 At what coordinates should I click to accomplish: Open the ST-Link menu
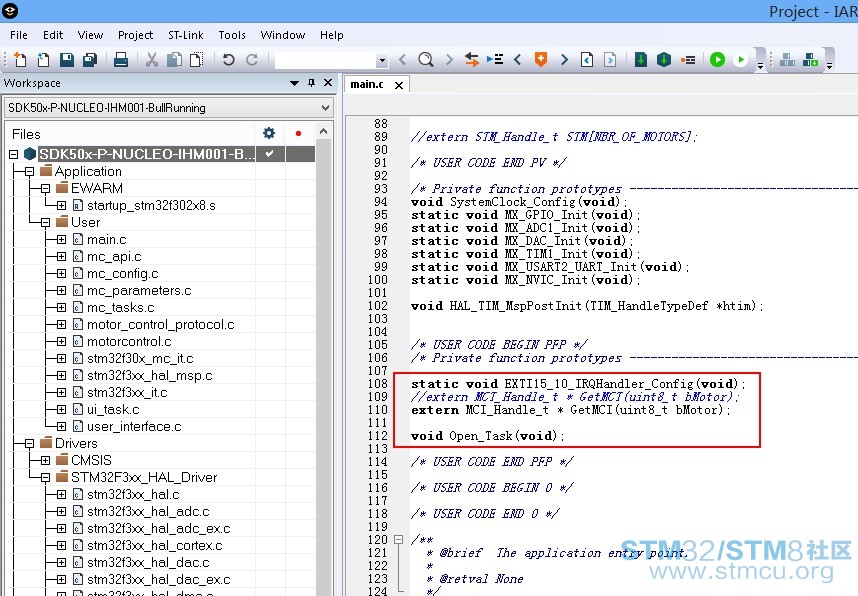185,35
